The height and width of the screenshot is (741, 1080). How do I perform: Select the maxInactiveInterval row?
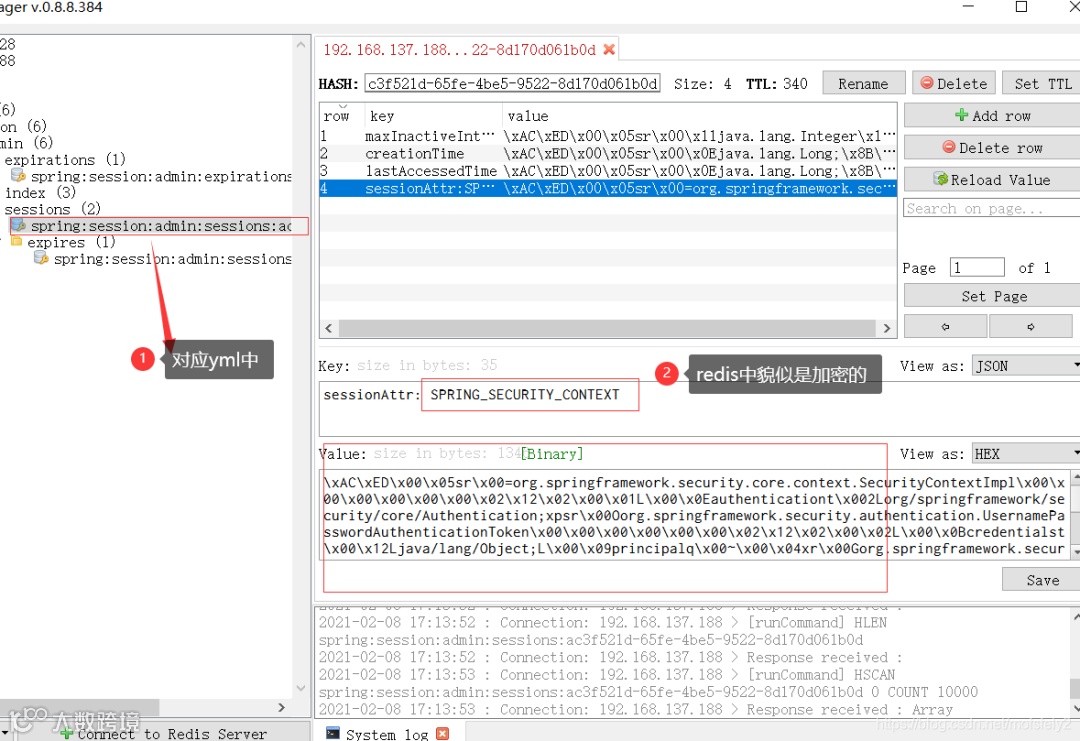[608, 136]
